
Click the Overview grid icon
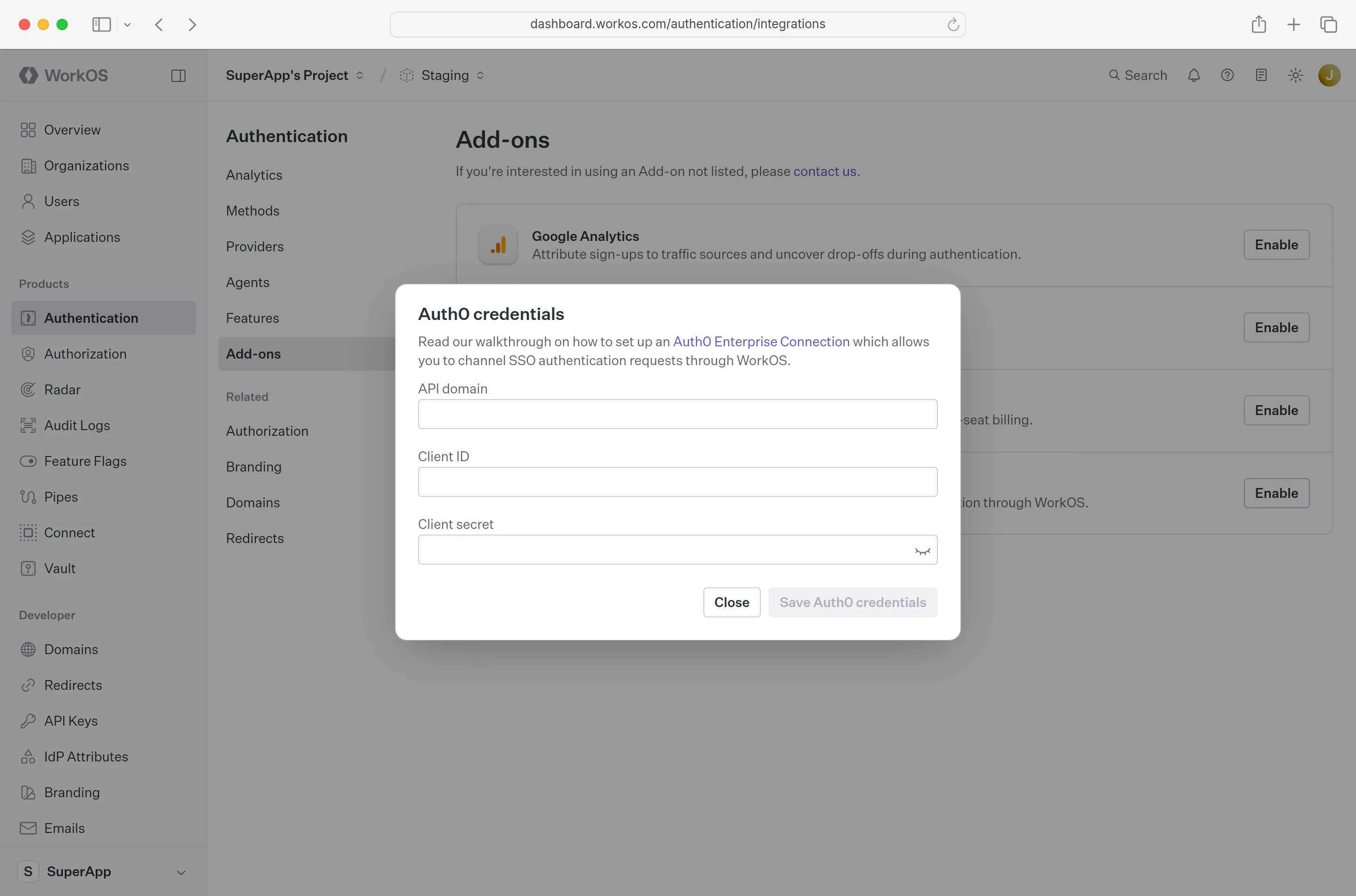coord(28,130)
